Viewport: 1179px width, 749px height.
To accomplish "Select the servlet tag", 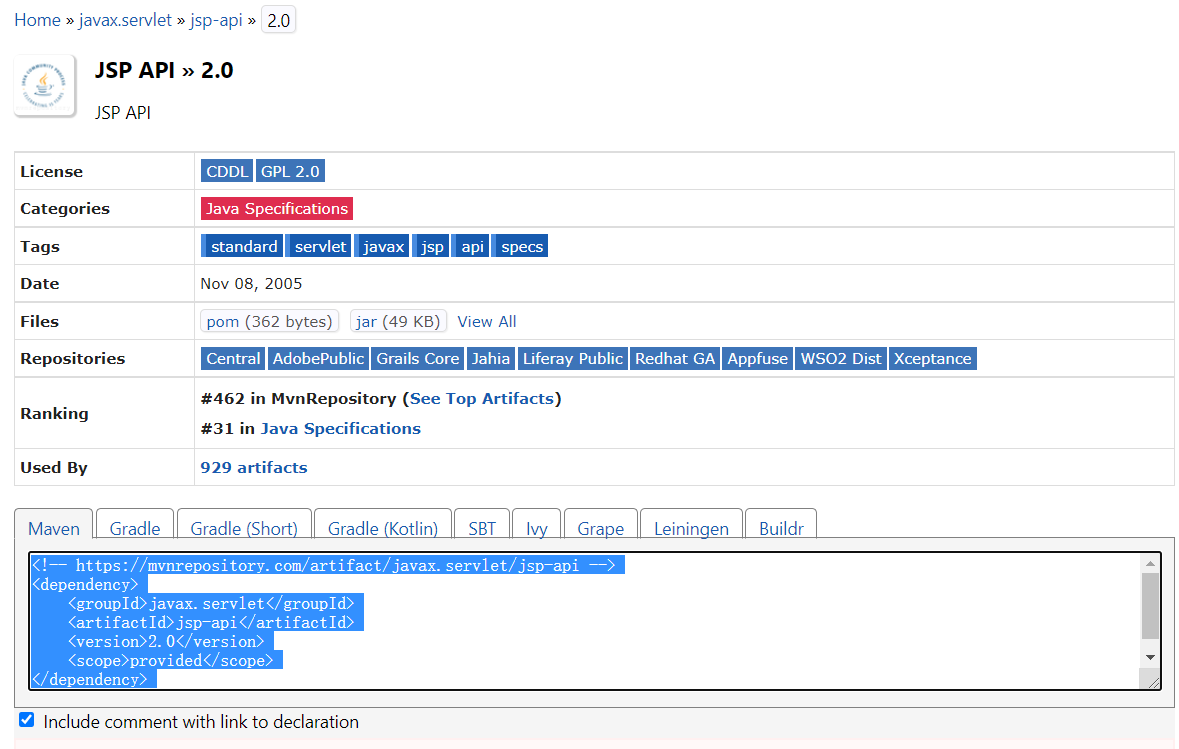I will tap(319, 246).
